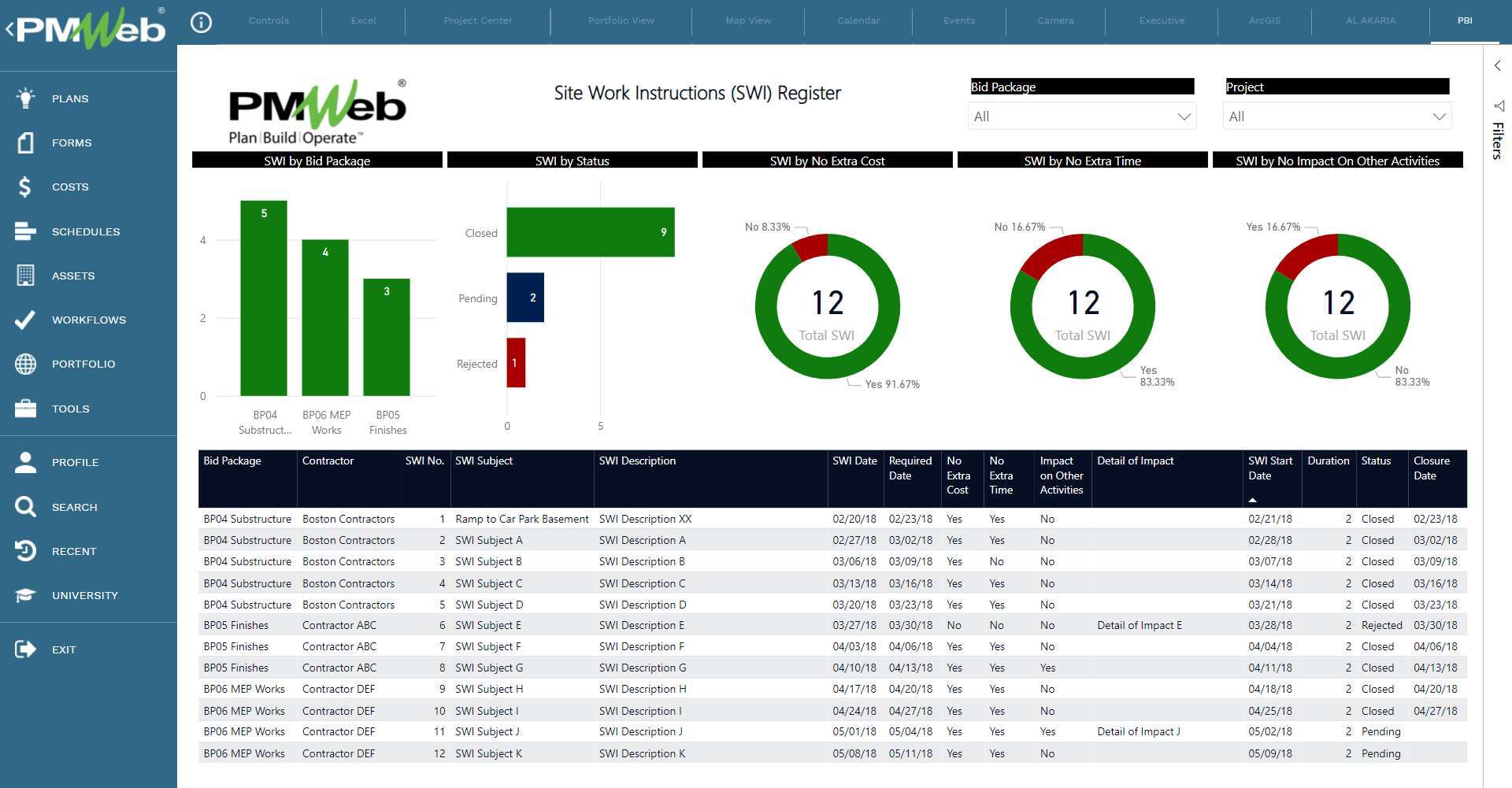Image resolution: width=1512 pixels, height=788 pixels.
Task: Click the Assets building icon
Action: click(25, 276)
